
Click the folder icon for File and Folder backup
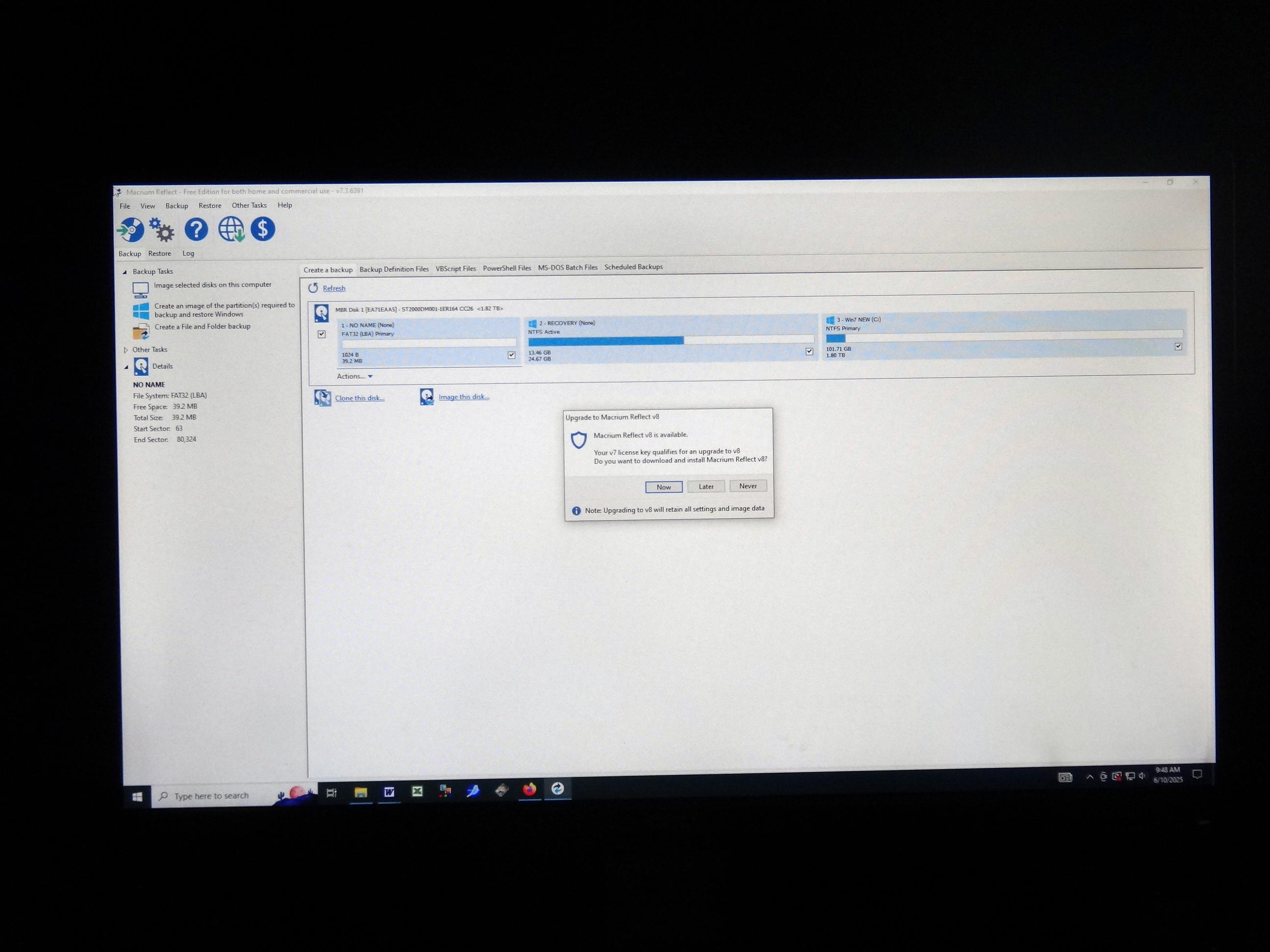point(141,332)
